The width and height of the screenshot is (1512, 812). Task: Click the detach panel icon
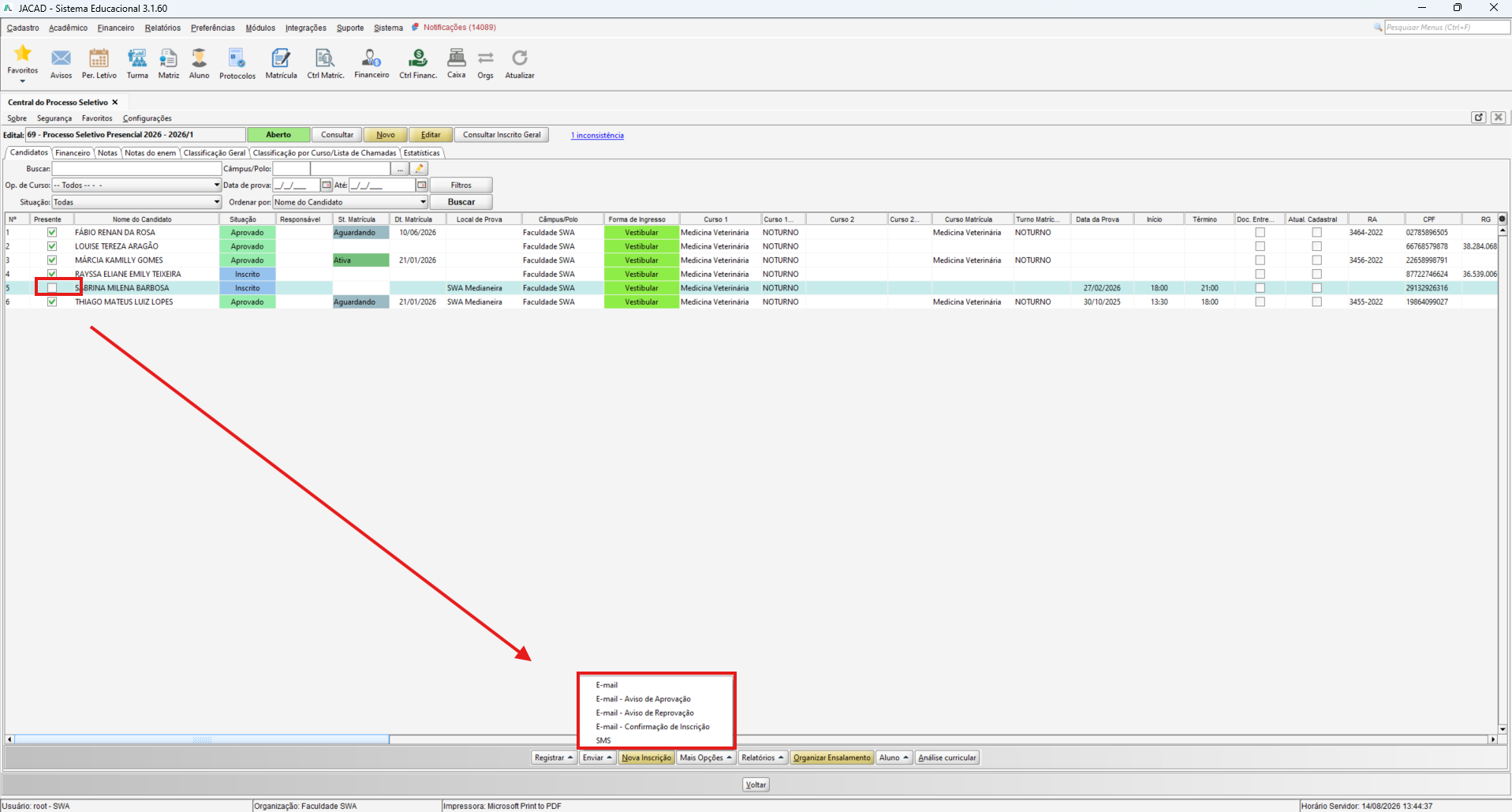[1479, 118]
